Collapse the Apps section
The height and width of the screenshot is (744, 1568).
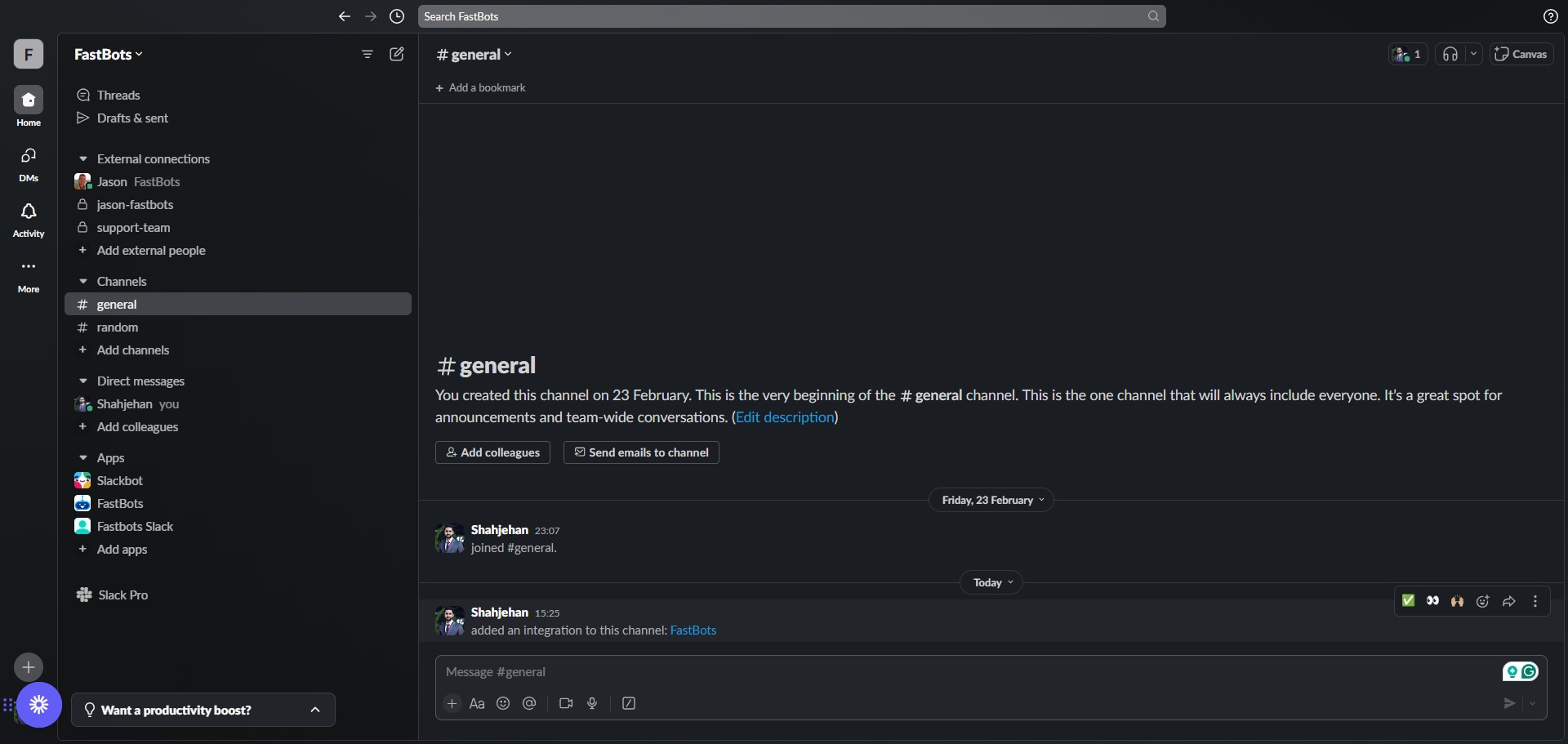coord(82,458)
